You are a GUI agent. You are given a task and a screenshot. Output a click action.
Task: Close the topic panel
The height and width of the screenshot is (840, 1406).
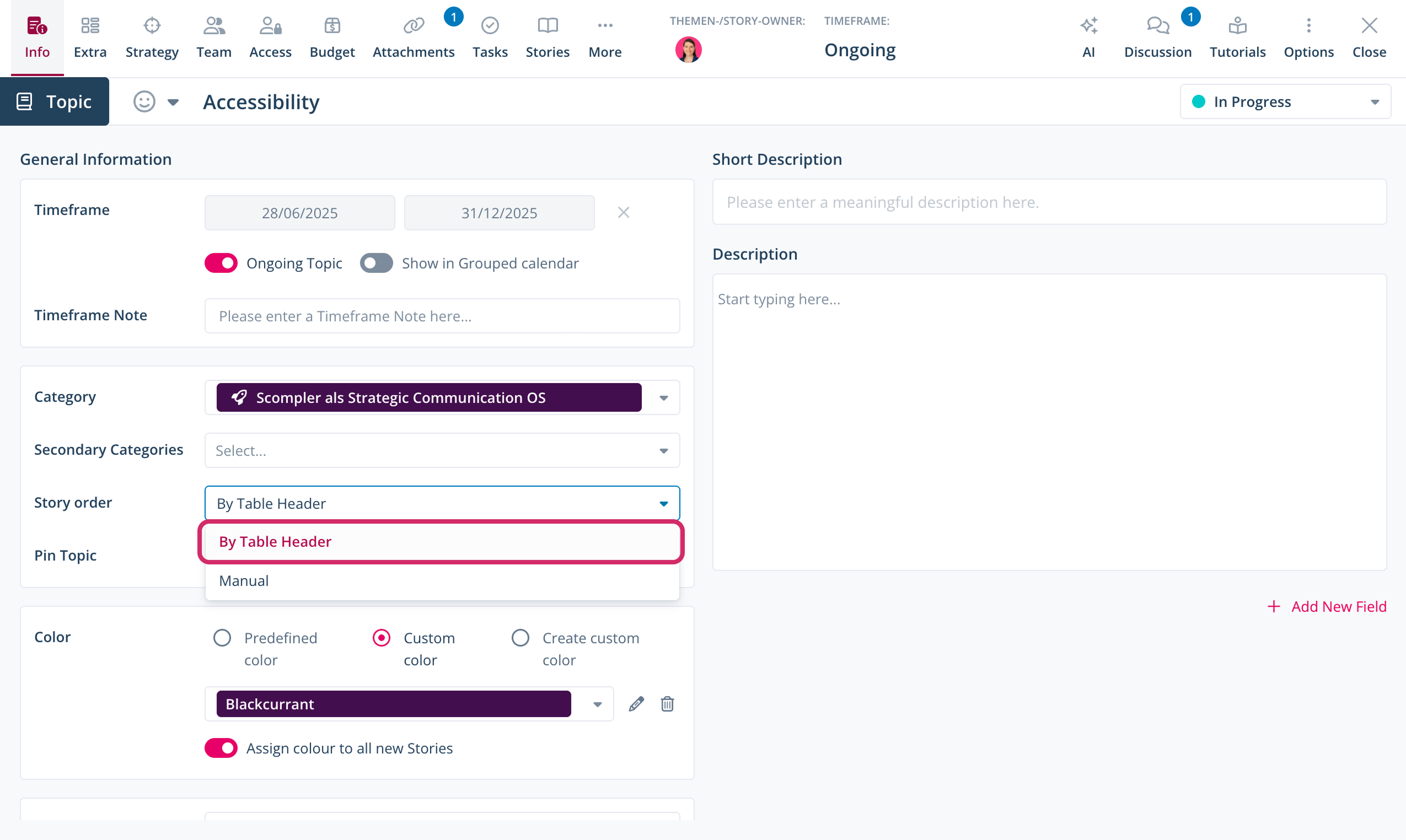1369,37
